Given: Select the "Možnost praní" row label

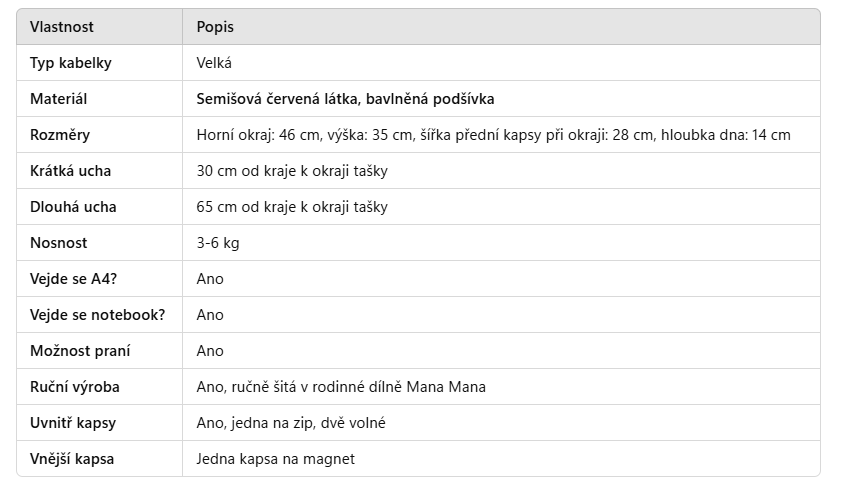Looking at the screenshot, I should point(79,351).
